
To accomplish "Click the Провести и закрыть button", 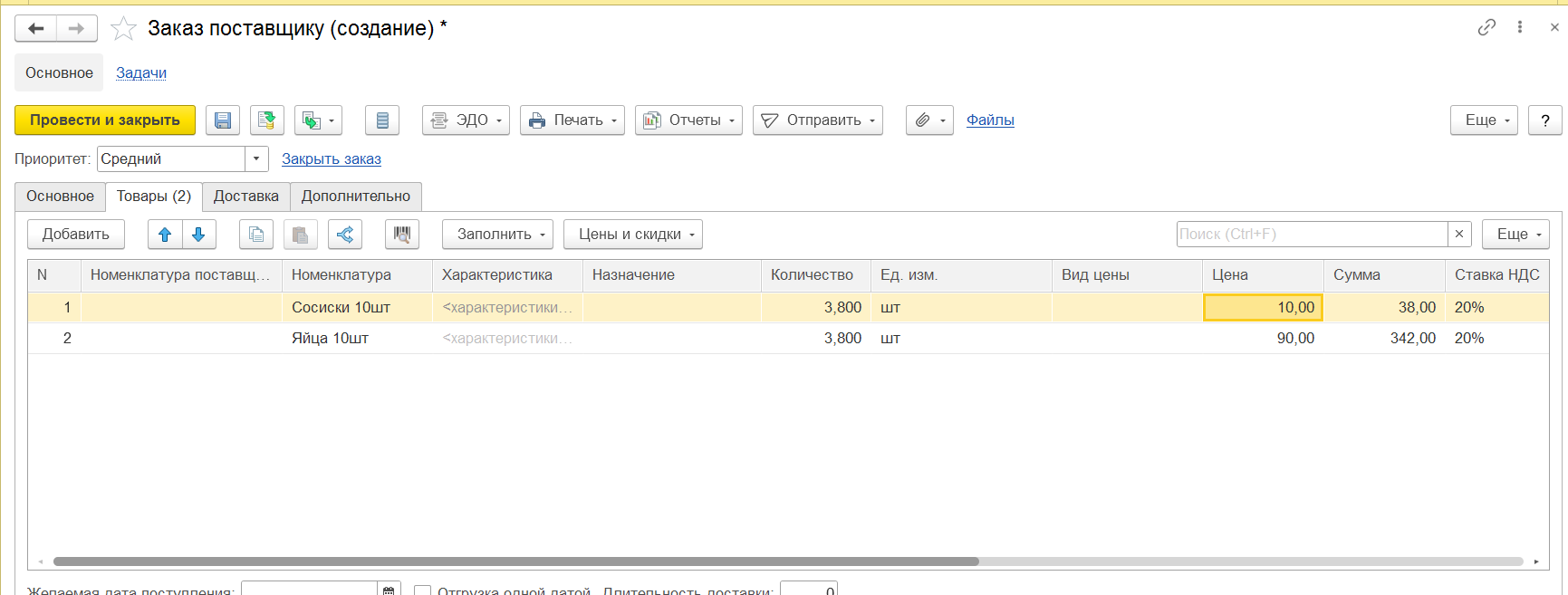I will (x=105, y=120).
